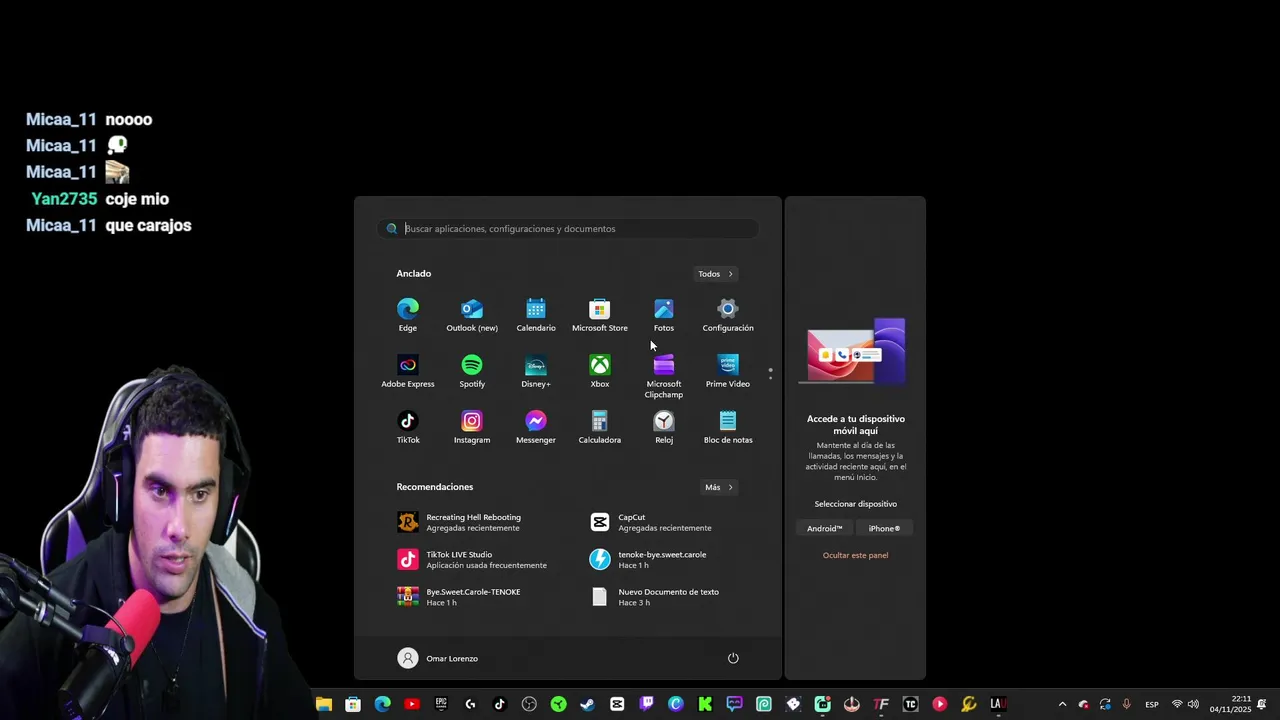Viewport: 1280px width, 720px height.
Task: Open the Reloj clock app
Action: pyautogui.click(x=664, y=427)
